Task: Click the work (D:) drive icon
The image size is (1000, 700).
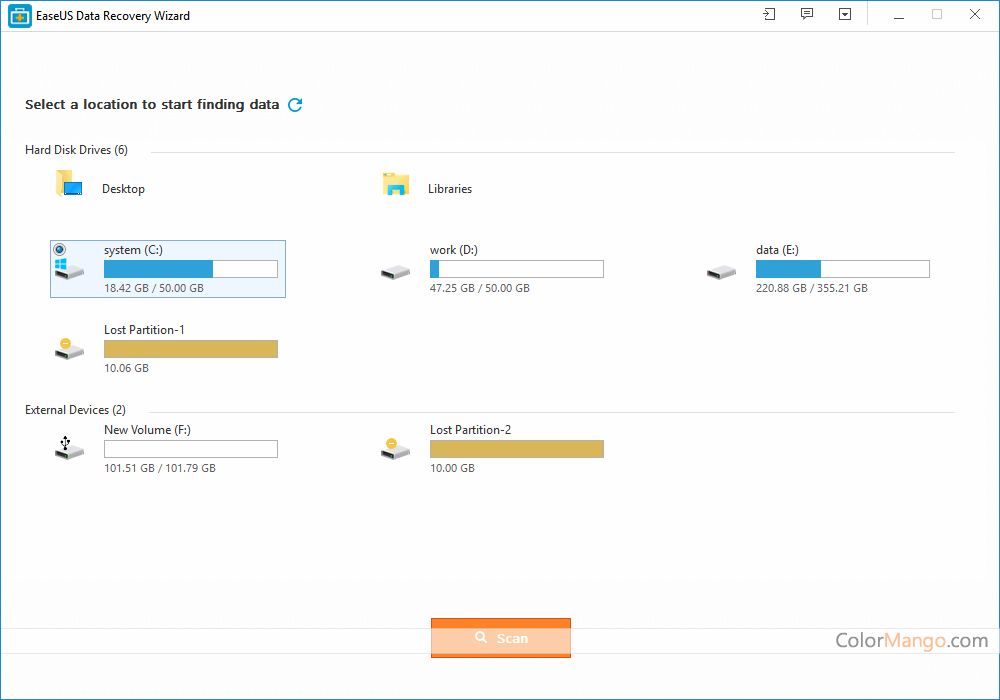Action: (x=395, y=273)
